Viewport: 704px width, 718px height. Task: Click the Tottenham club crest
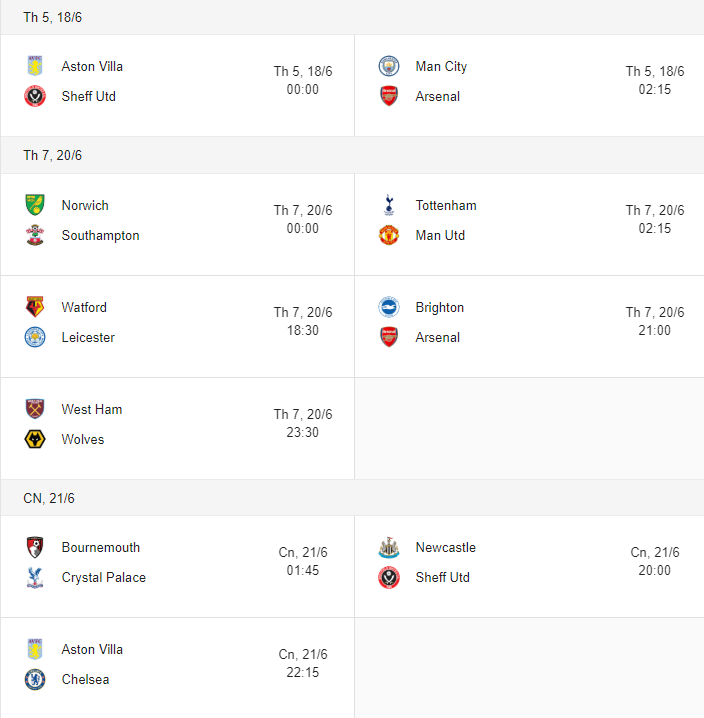389,205
